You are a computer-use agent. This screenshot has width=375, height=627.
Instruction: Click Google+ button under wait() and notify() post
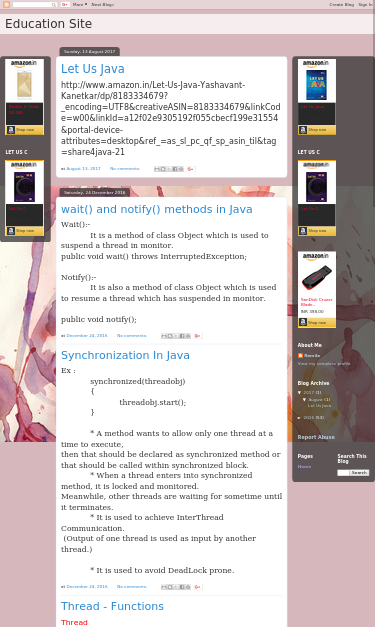click(197, 336)
